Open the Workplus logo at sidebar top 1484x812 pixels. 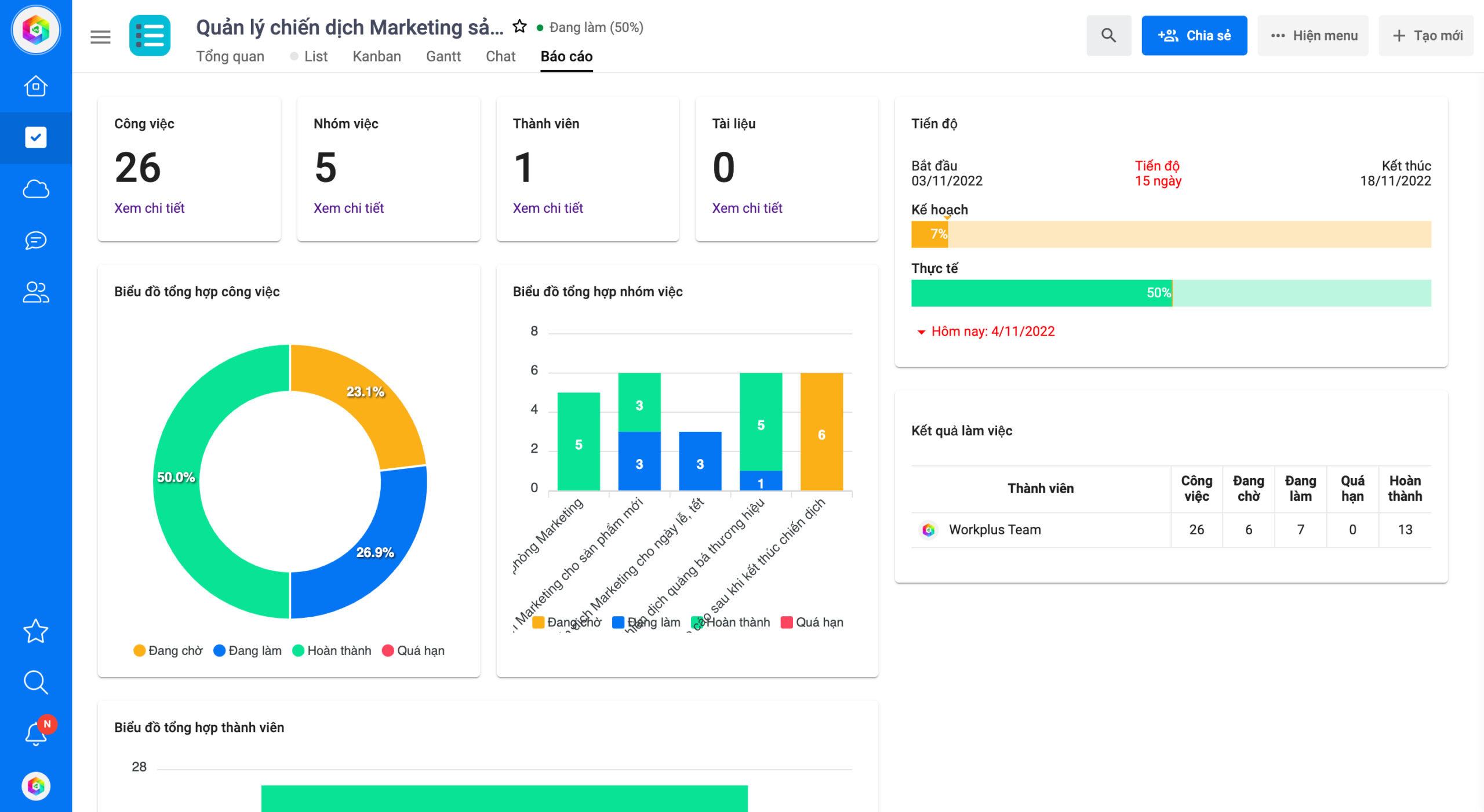tap(36, 30)
